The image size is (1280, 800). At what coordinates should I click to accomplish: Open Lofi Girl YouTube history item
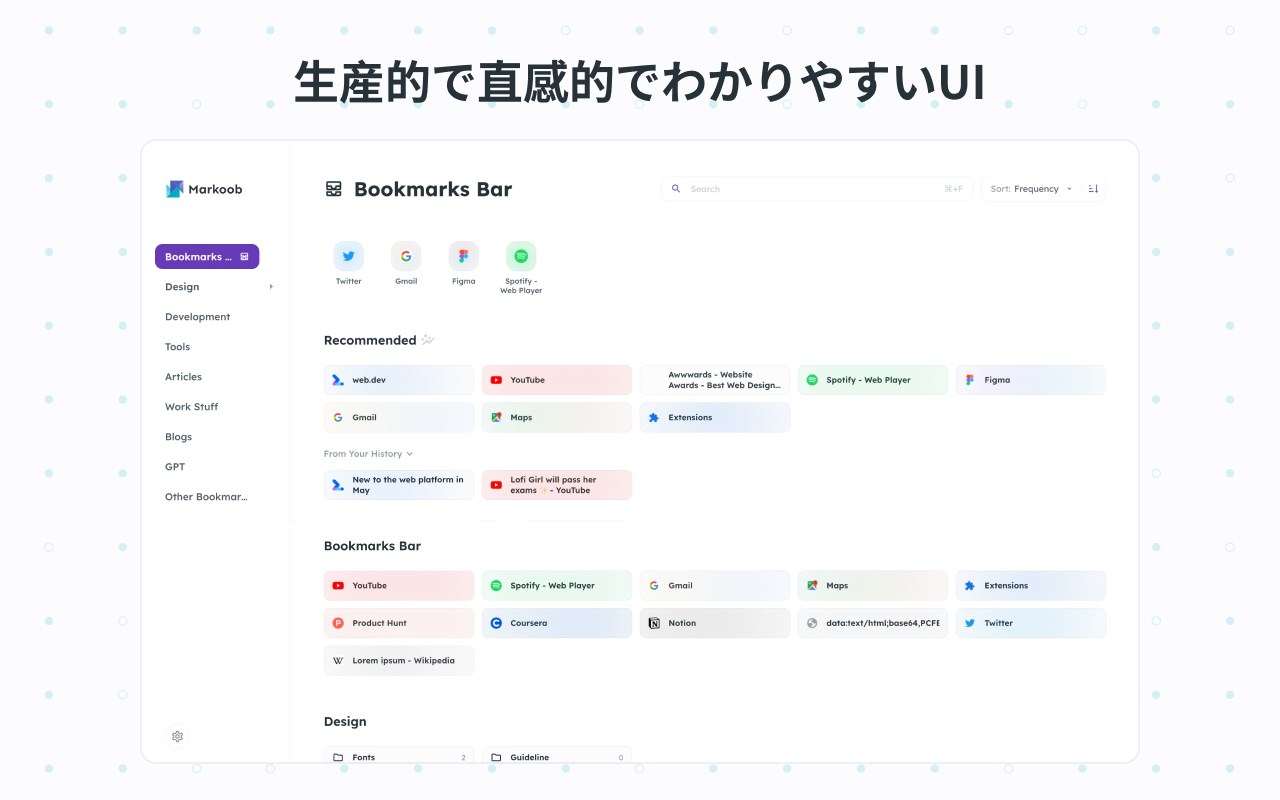click(x=557, y=485)
